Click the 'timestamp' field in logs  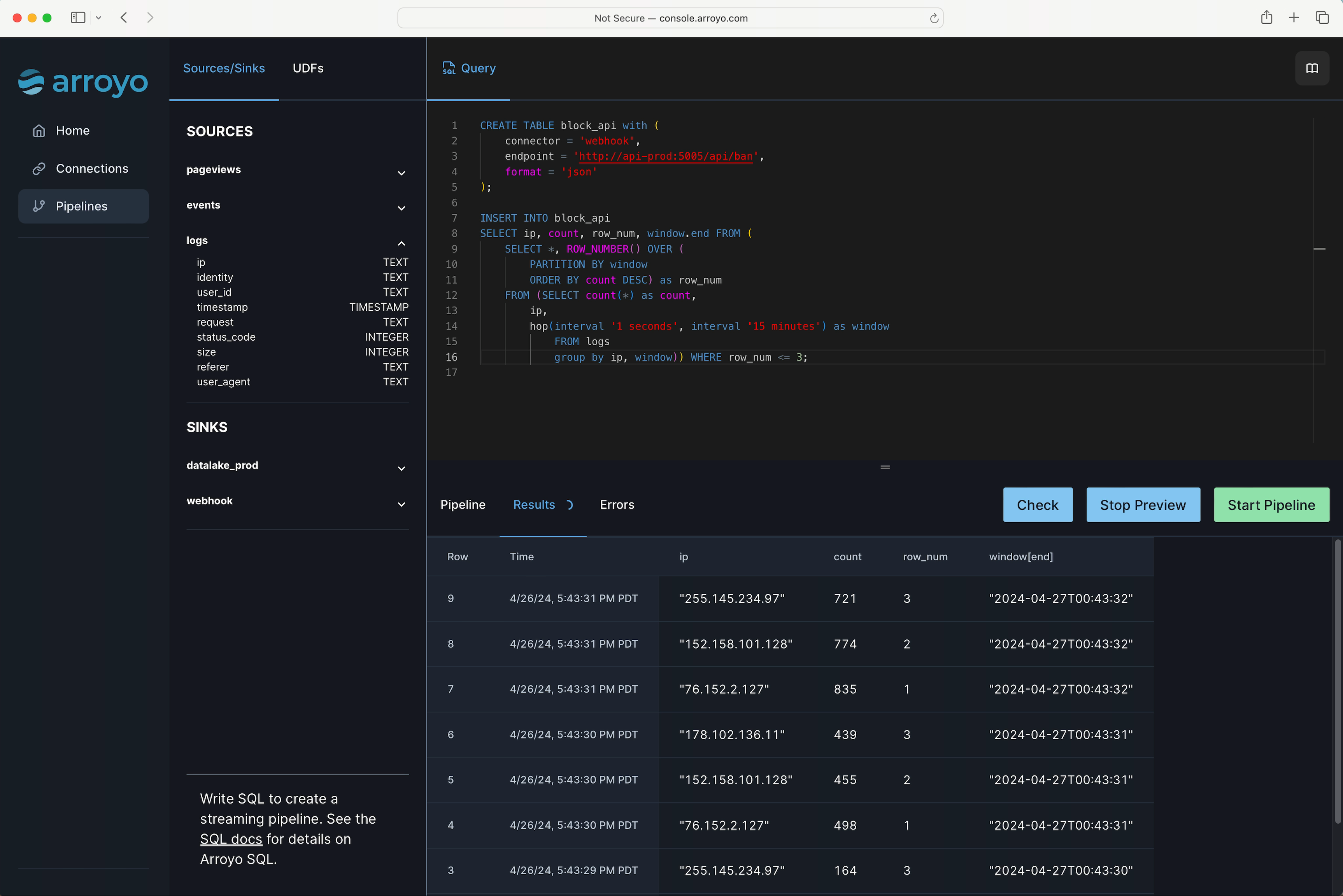point(222,307)
